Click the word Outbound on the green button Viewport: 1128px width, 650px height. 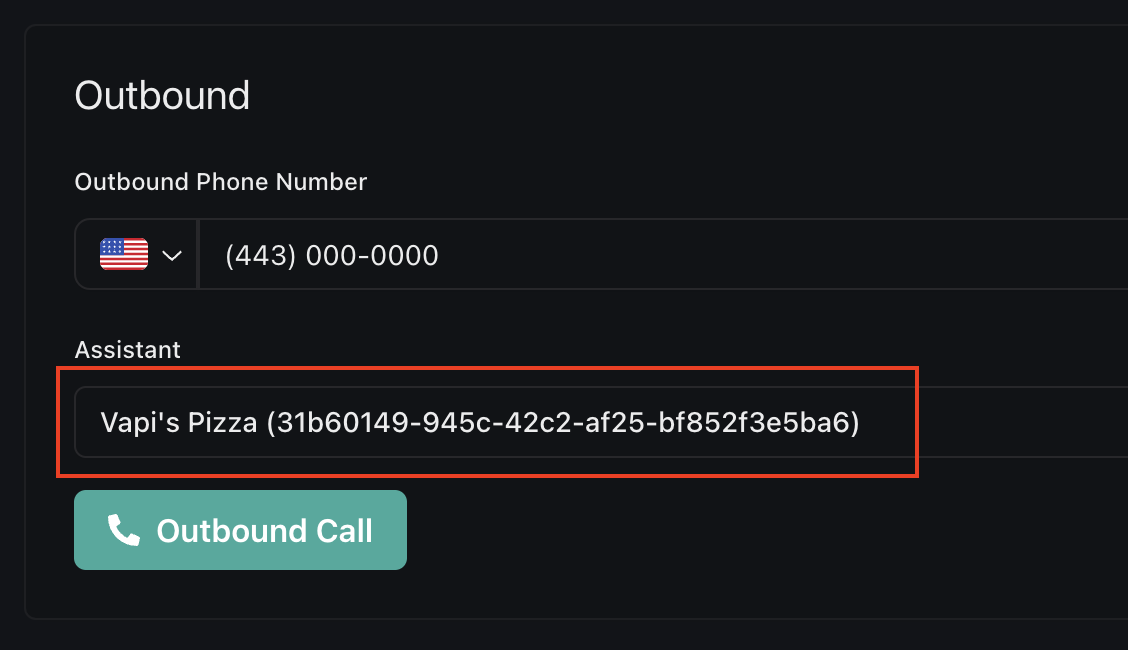[x=229, y=530]
